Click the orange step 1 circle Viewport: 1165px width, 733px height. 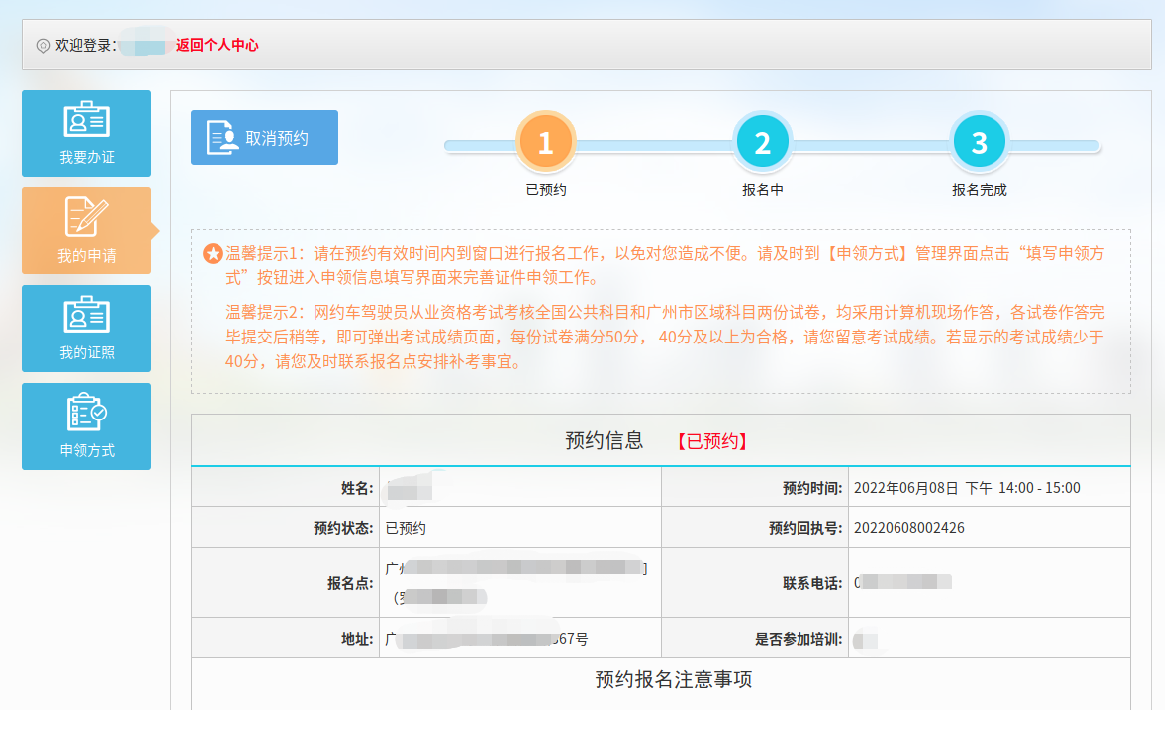(x=545, y=143)
